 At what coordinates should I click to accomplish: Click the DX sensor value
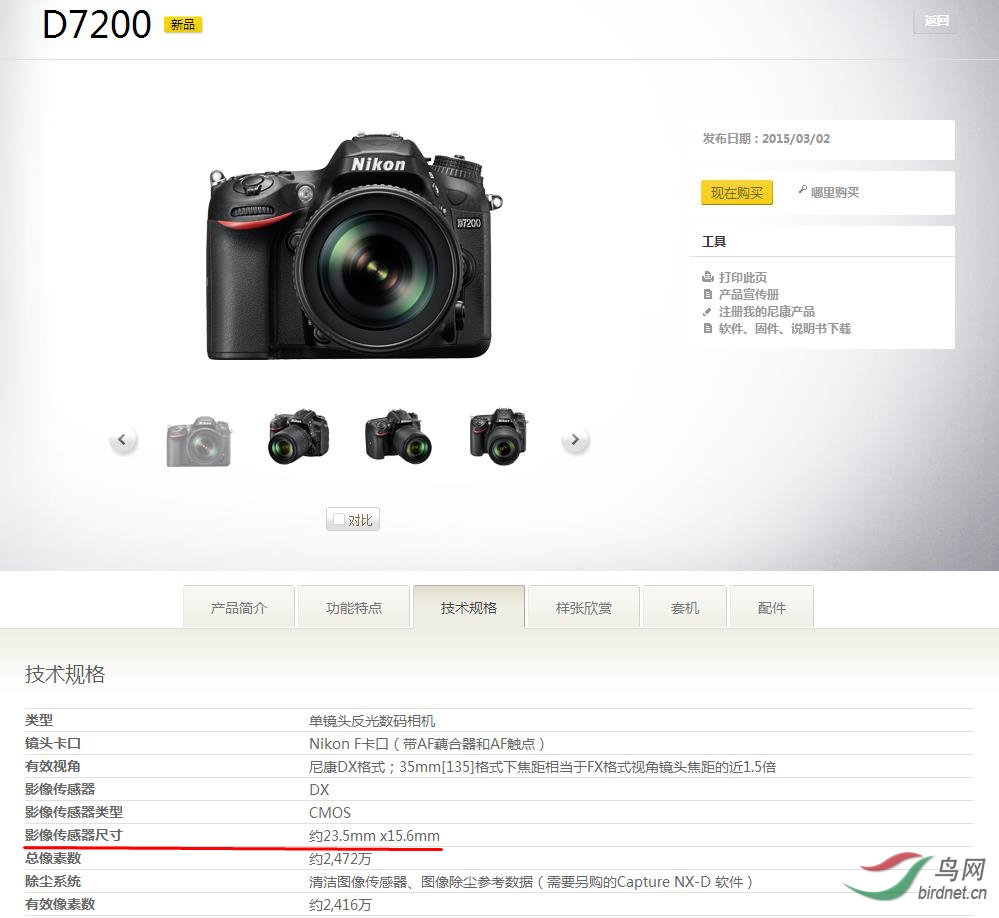pos(319,789)
